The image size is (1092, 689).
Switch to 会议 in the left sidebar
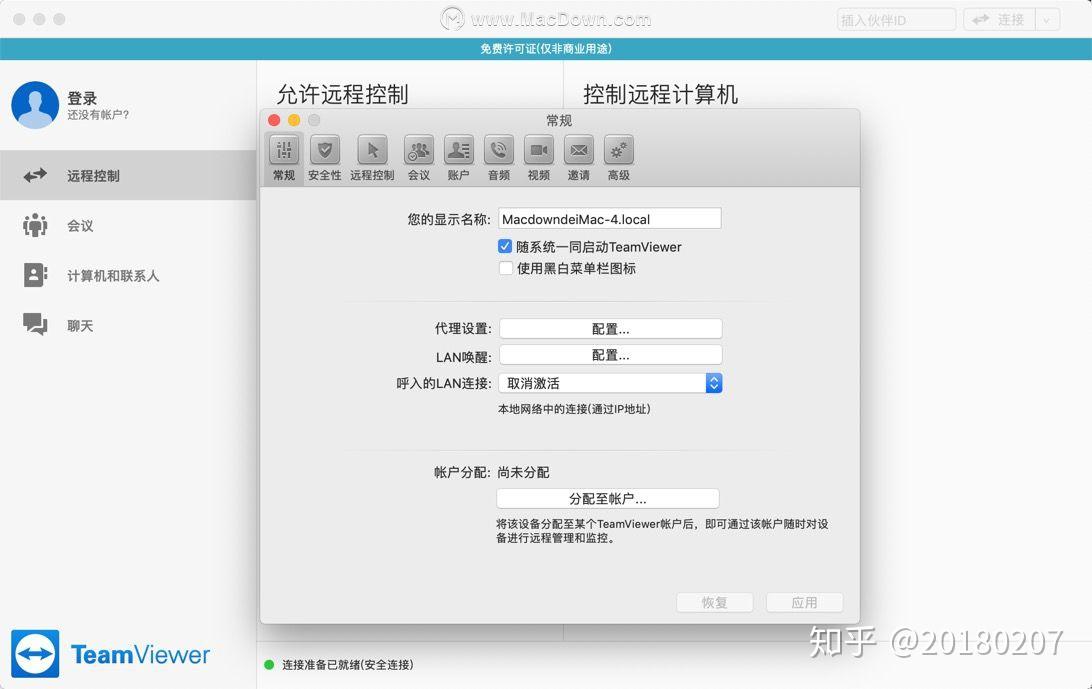click(x=80, y=225)
